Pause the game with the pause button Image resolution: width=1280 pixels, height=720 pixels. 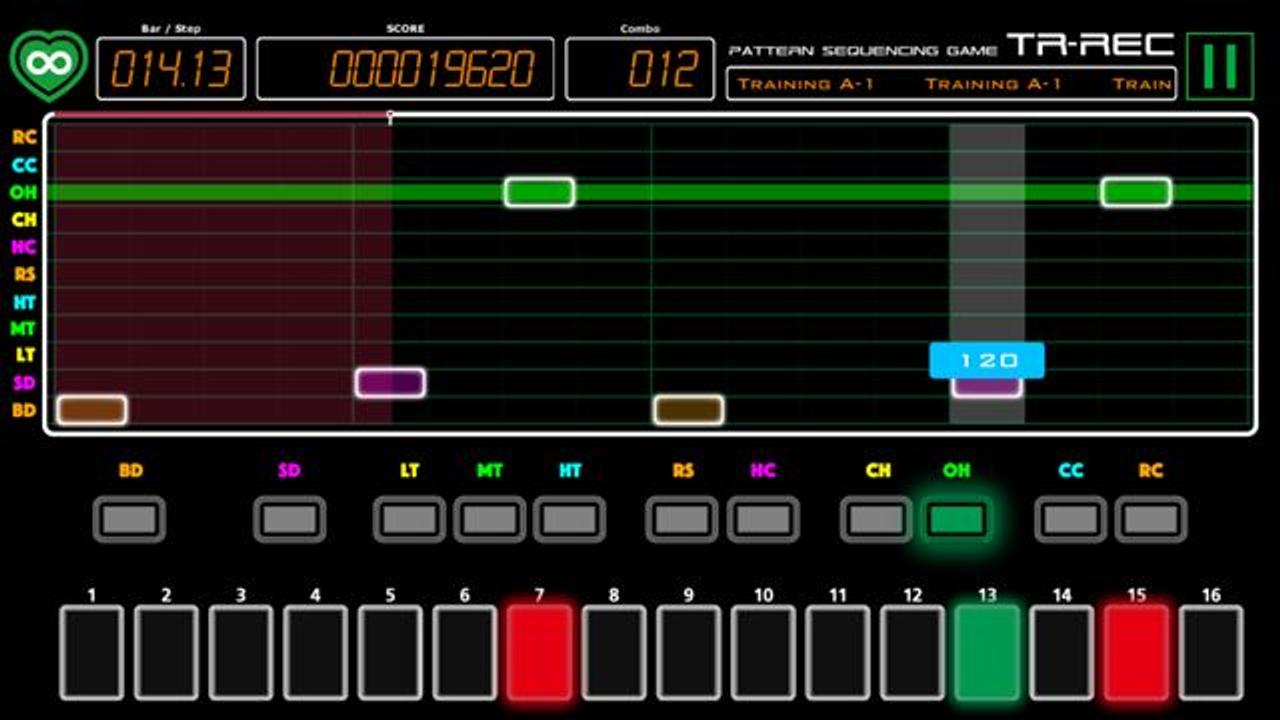click(1220, 66)
